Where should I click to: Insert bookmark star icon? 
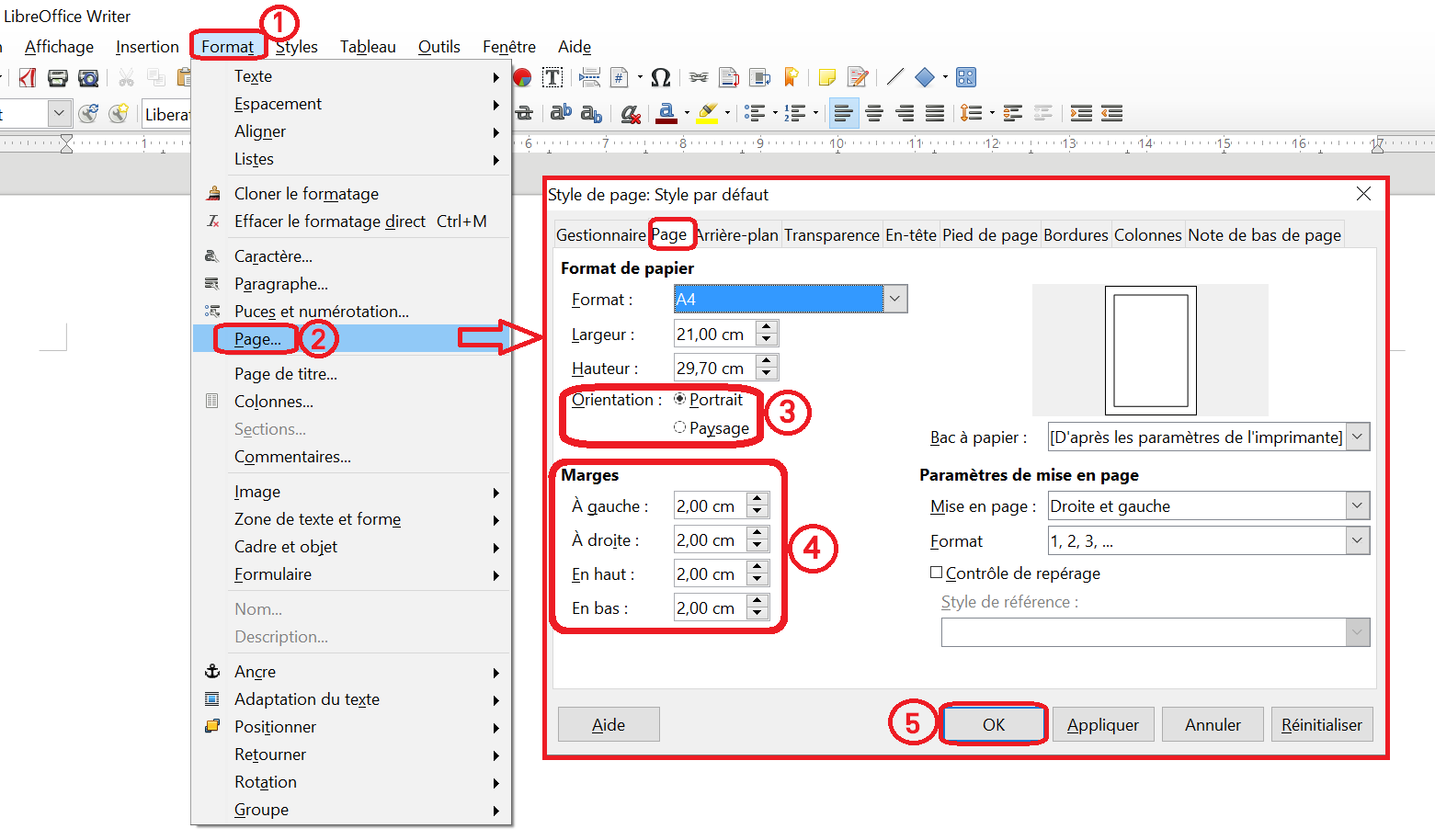pyautogui.click(x=791, y=77)
